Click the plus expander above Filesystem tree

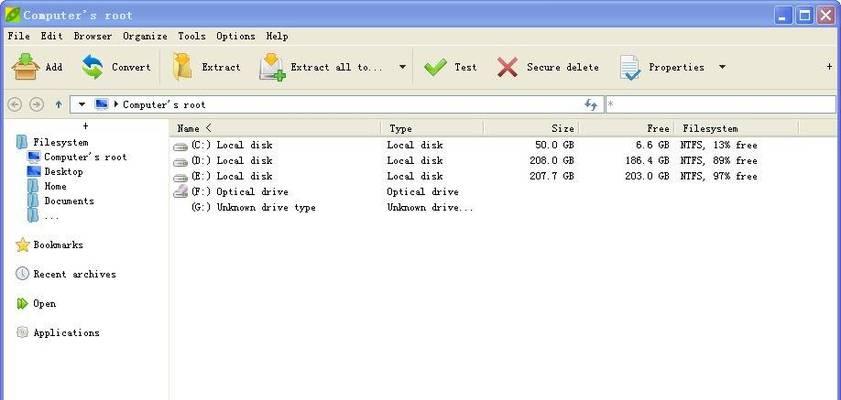pyautogui.click(x=85, y=126)
